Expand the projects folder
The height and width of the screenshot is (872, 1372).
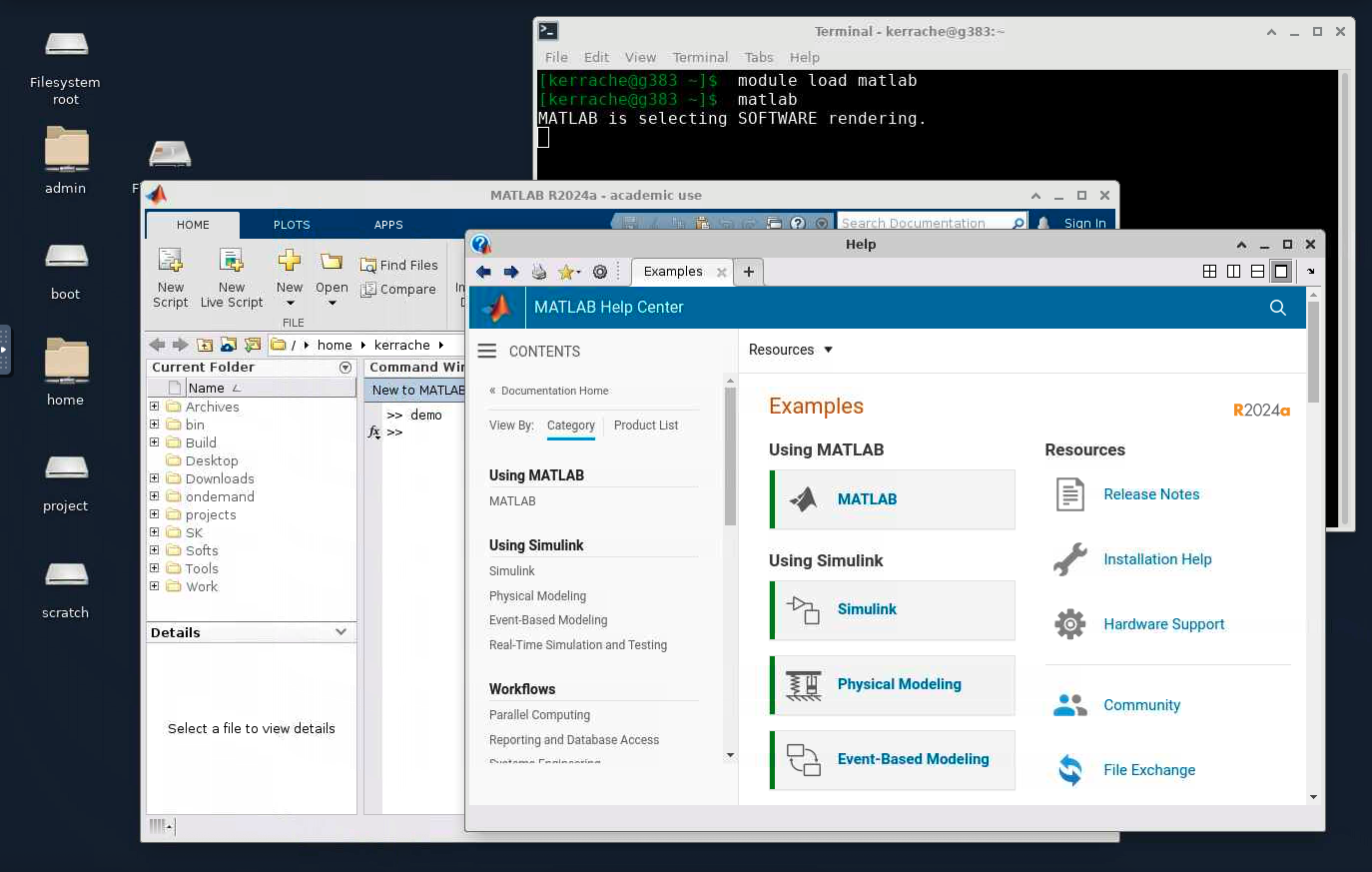pos(154,514)
